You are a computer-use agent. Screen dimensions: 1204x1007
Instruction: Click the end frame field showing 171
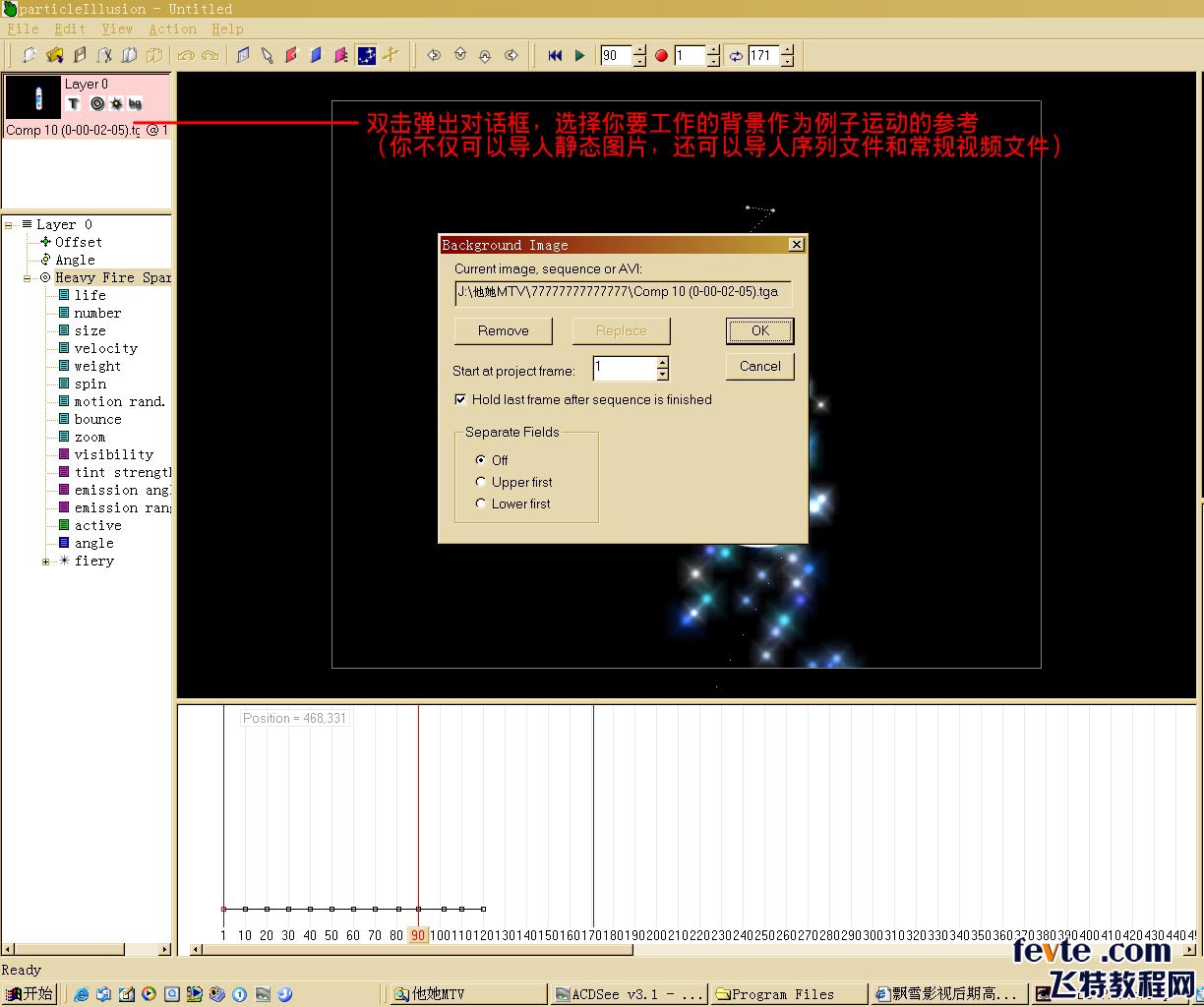[x=764, y=56]
